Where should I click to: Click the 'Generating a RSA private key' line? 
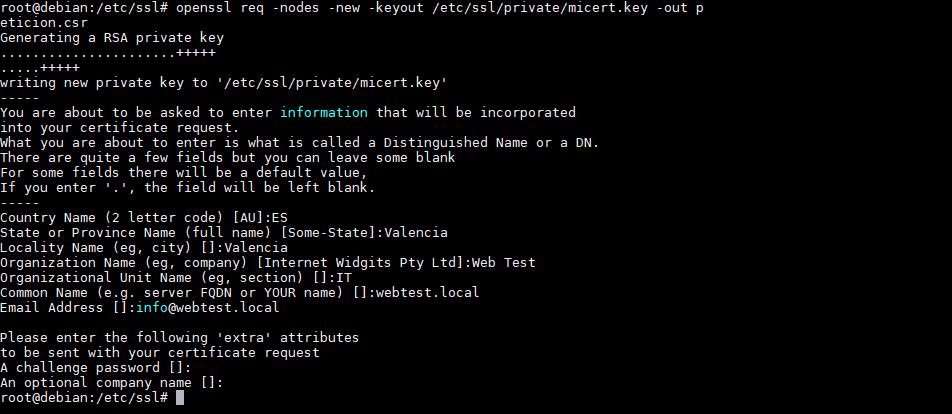point(112,38)
